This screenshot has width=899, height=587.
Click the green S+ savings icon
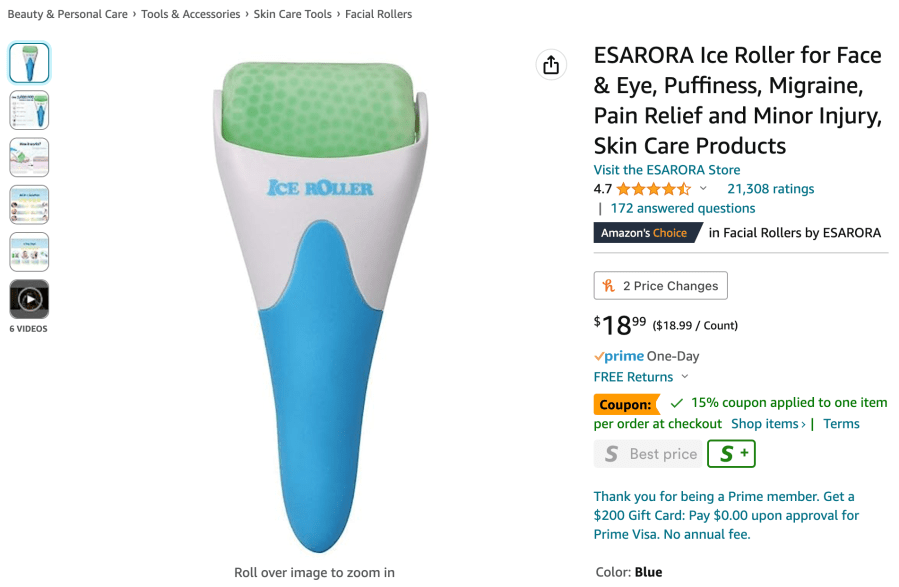click(731, 454)
